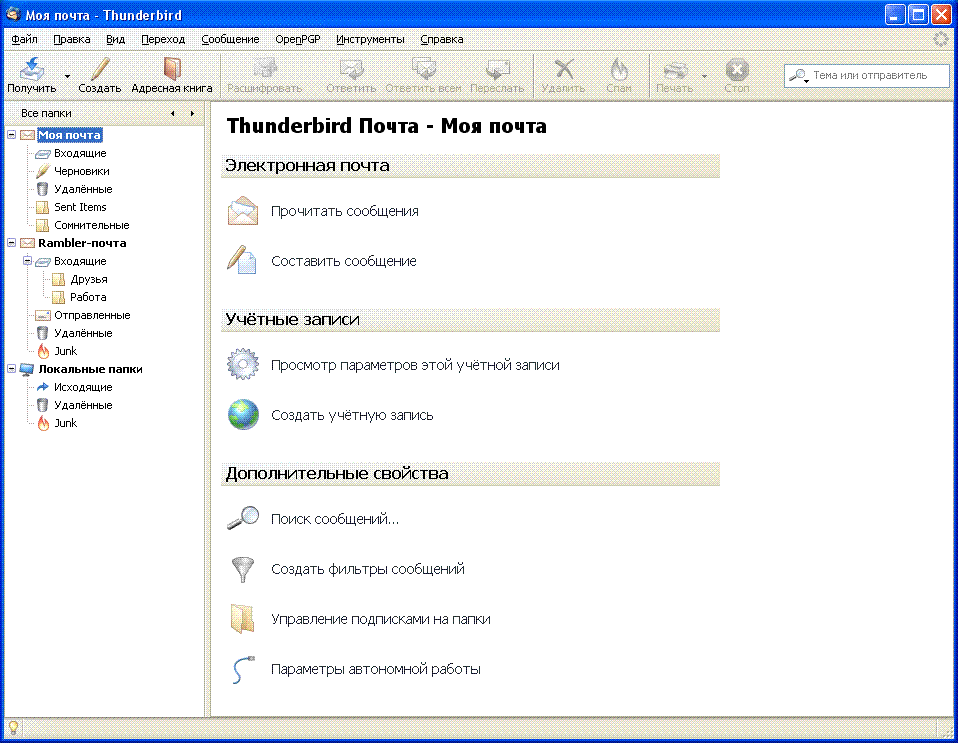Open the OpenPGP menu
Image resolution: width=958 pixels, height=743 pixels.
pyautogui.click(x=295, y=39)
